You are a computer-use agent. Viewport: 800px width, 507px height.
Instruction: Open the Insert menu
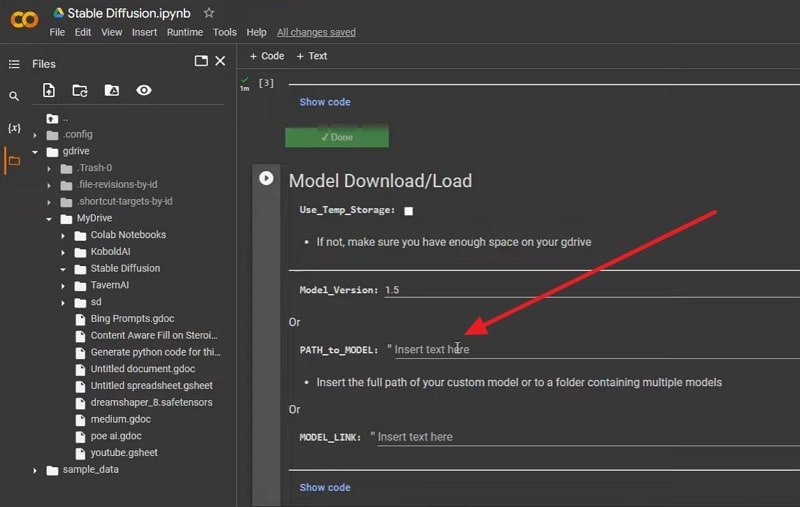pyautogui.click(x=144, y=32)
